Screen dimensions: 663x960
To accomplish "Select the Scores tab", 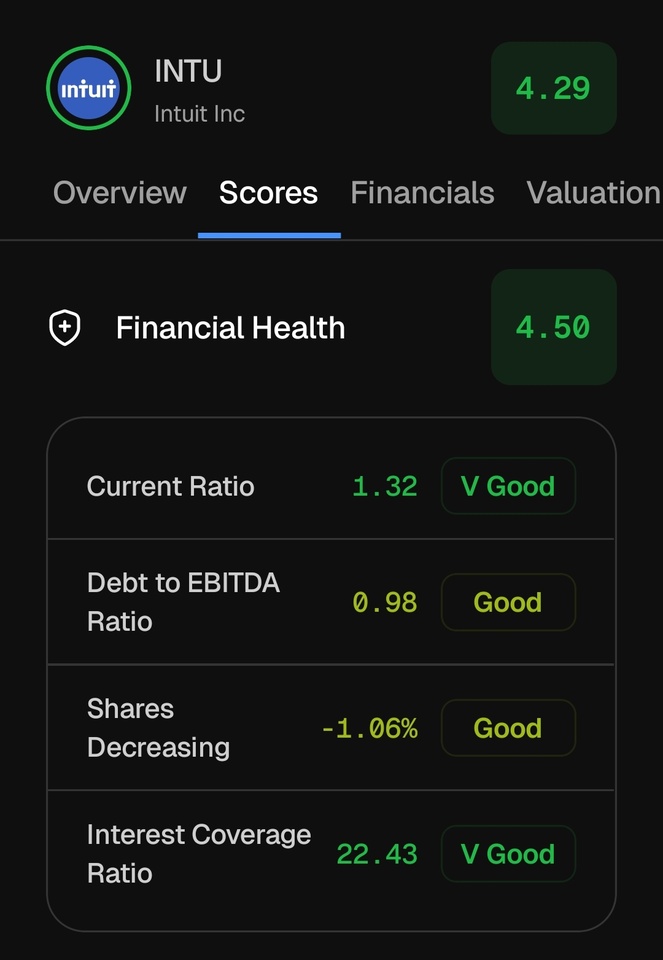I will [x=268, y=192].
